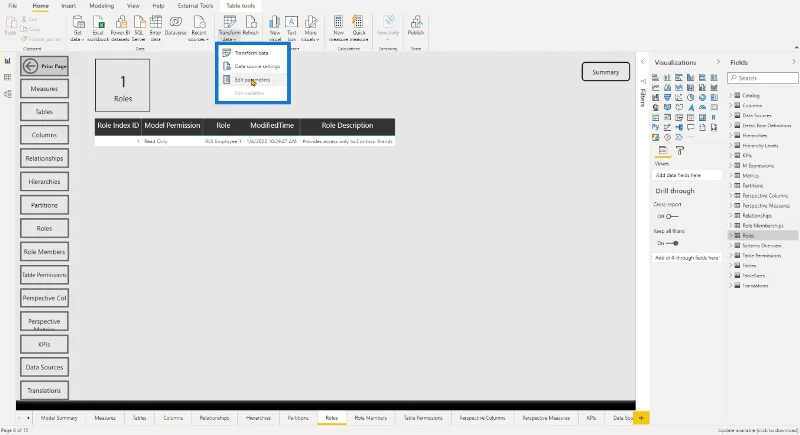Create a Quick measure
800x435 pixels.
[x=359, y=28]
